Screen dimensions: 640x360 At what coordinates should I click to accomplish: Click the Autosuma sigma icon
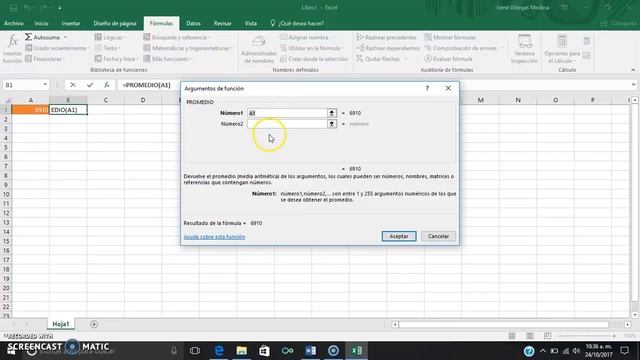28,37
